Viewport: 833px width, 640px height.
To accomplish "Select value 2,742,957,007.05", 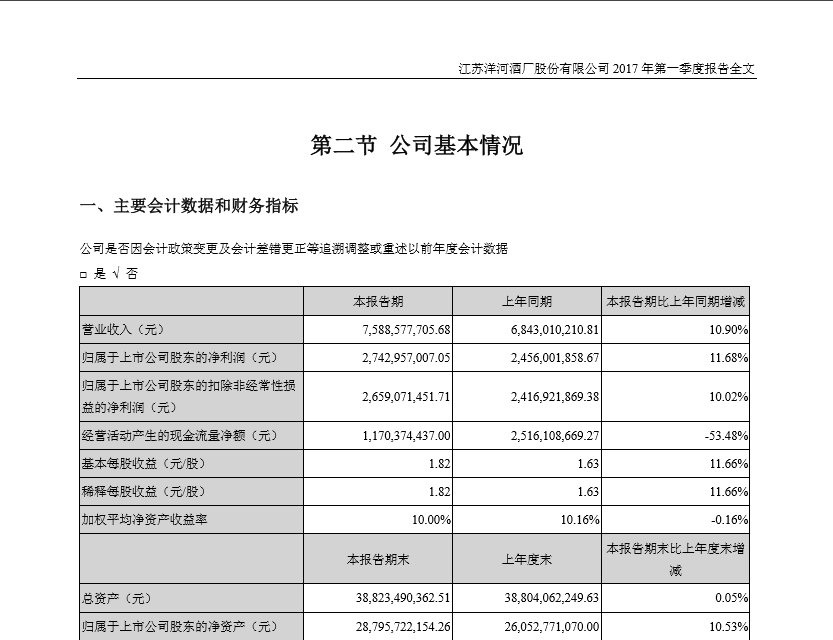I will 406,358.
